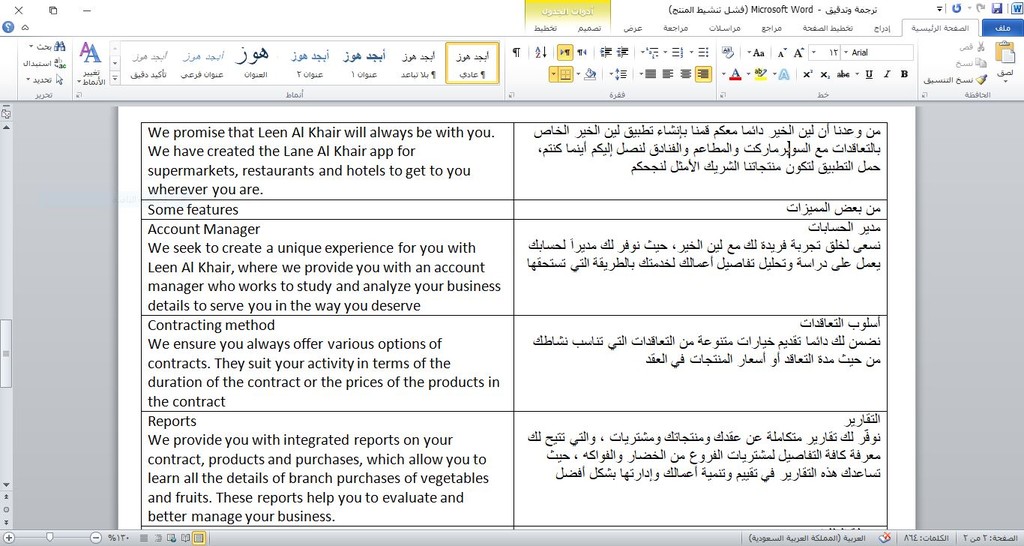The width and height of the screenshot is (1024, 546).
Task: Open the multilevel list dropdown
Action: 641,52
